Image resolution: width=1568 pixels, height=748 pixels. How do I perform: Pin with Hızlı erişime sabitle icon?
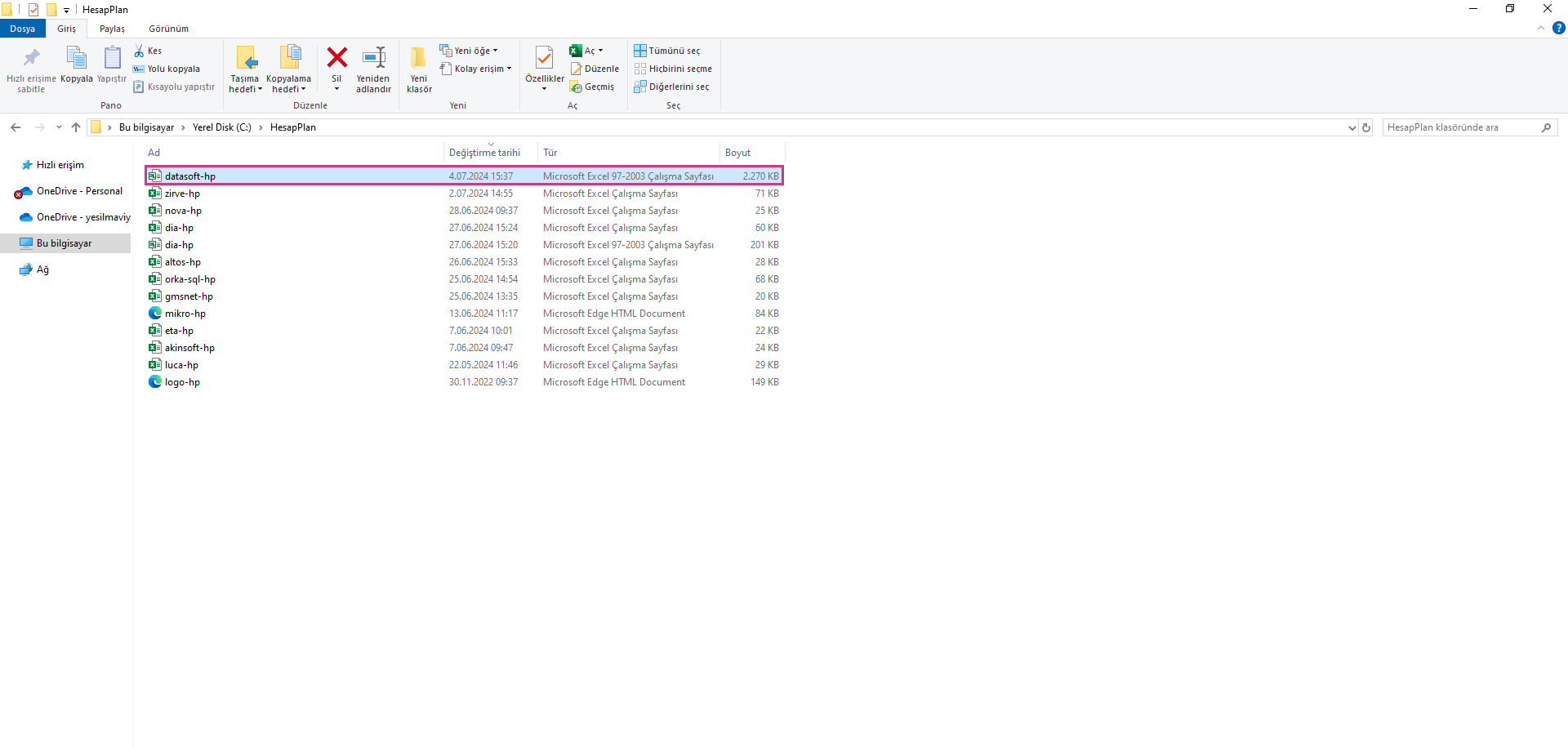tap(31, 59)
